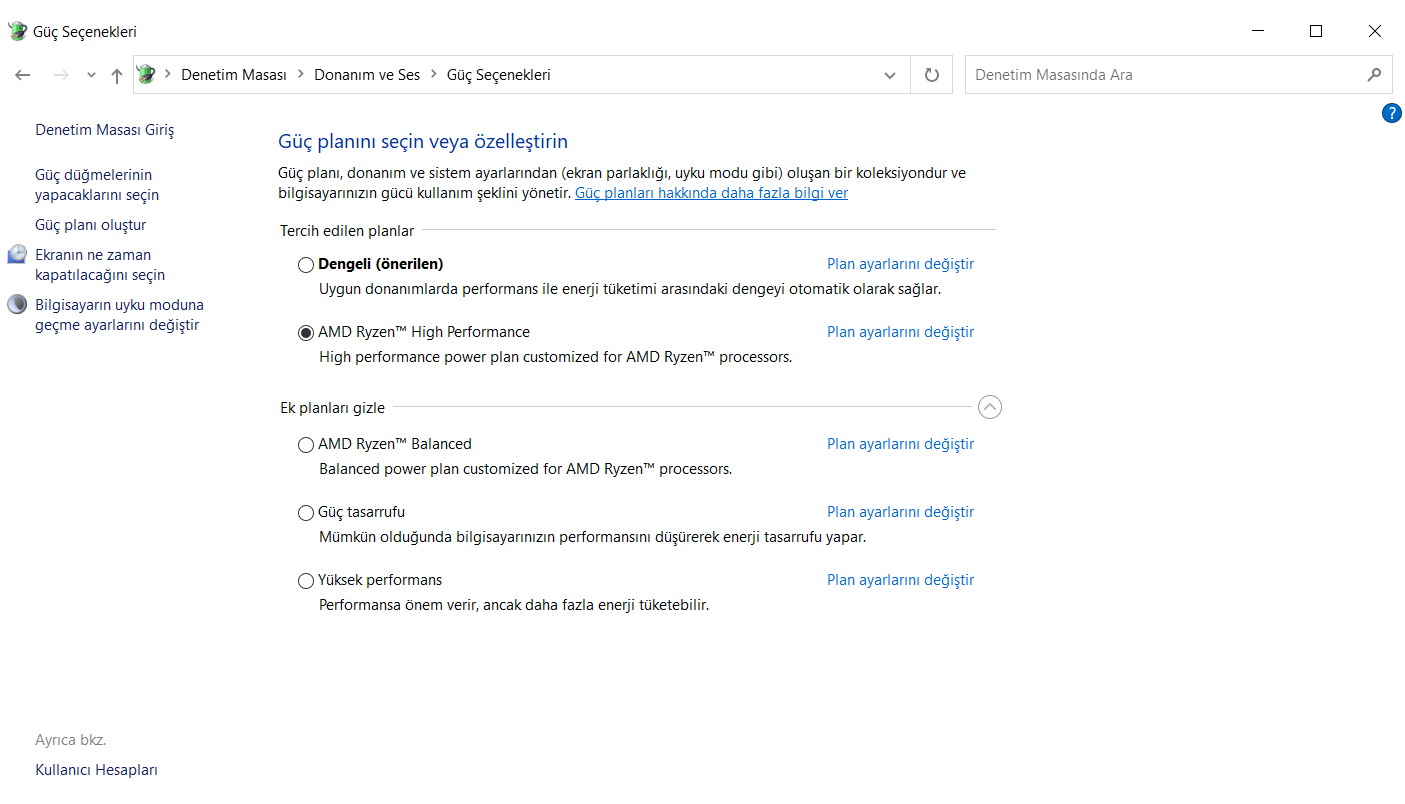Go to Donanım ve Ses breadcrumb
1405x804 pixels.
(x=367, y=75)
